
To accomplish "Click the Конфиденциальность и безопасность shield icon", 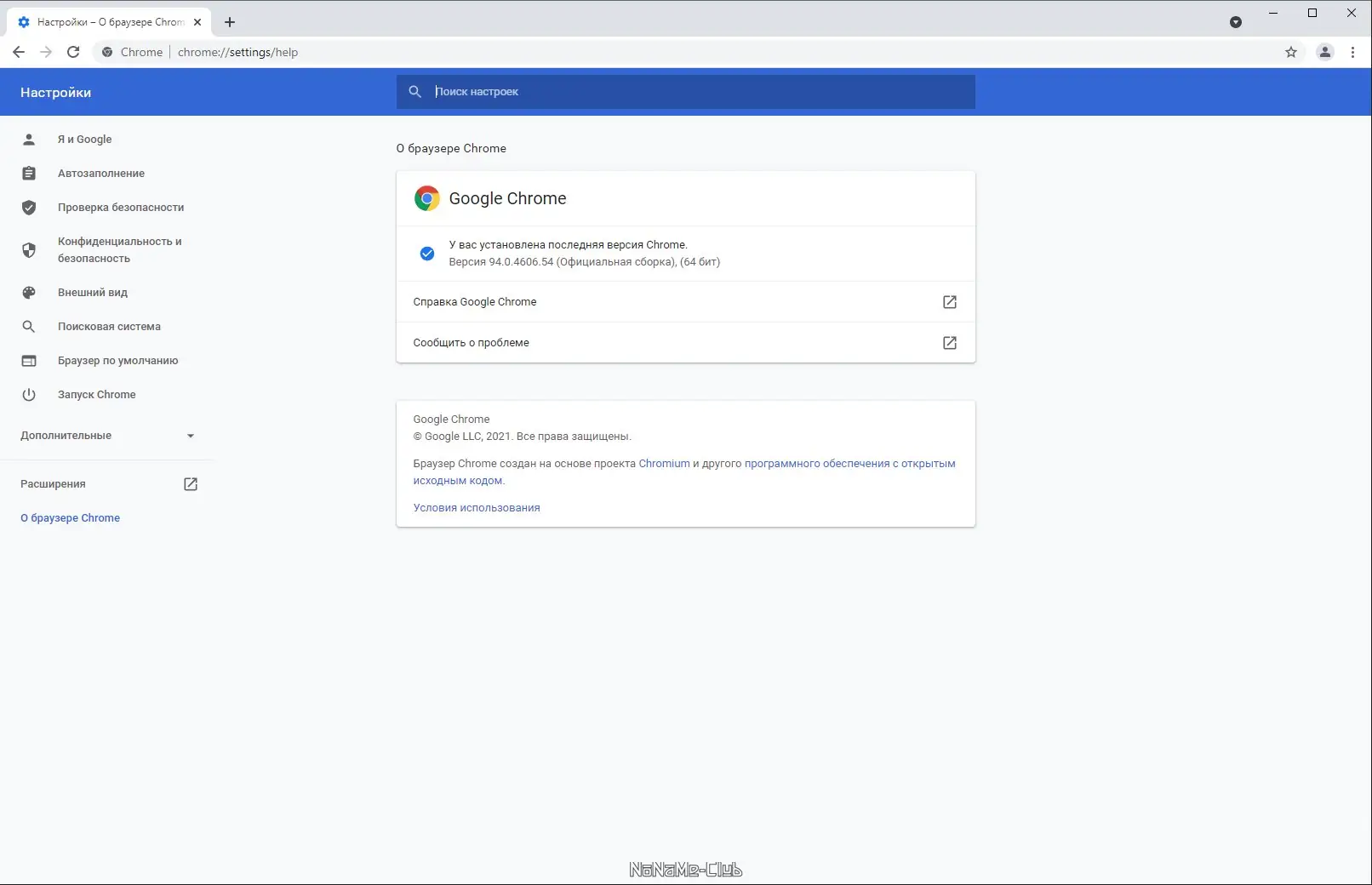I will (x=29, y=249).
